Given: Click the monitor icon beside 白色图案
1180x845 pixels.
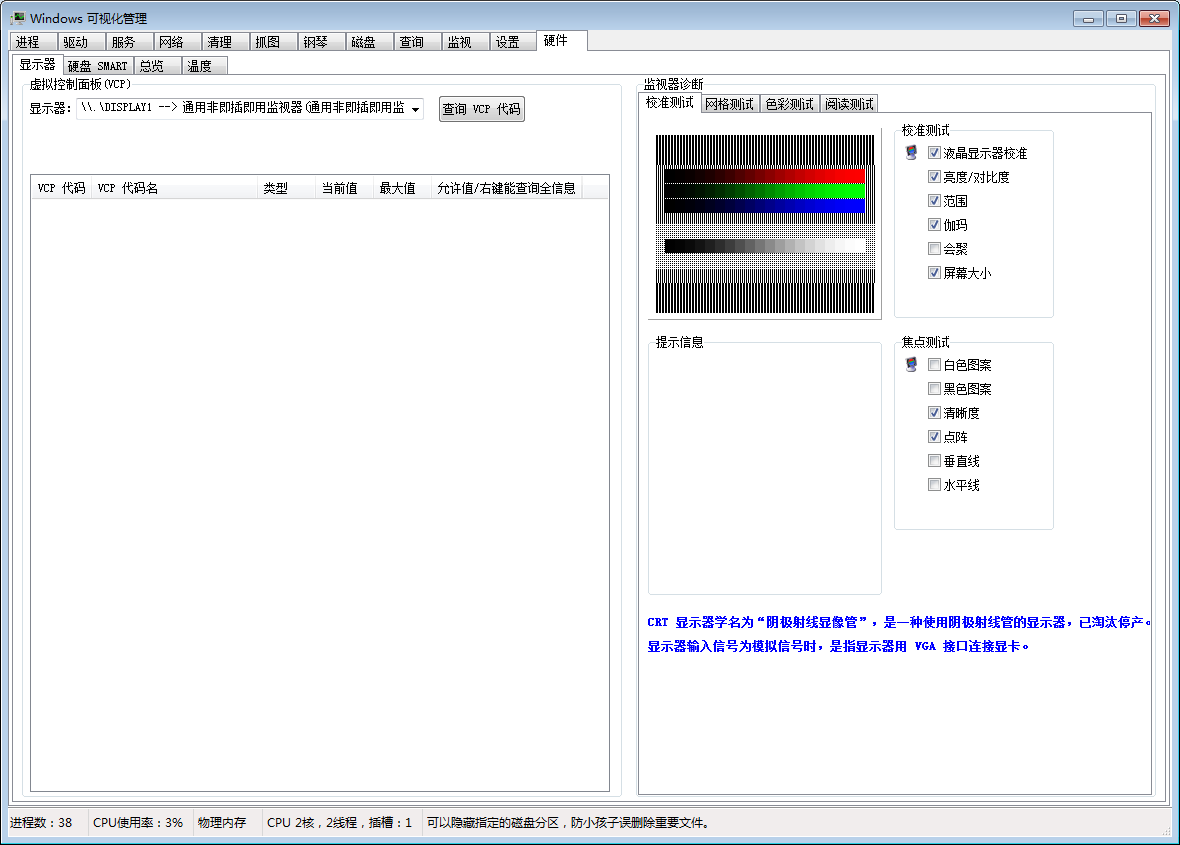Looking at the screenshot, I should pyautogui.click(x=911, y=365).
